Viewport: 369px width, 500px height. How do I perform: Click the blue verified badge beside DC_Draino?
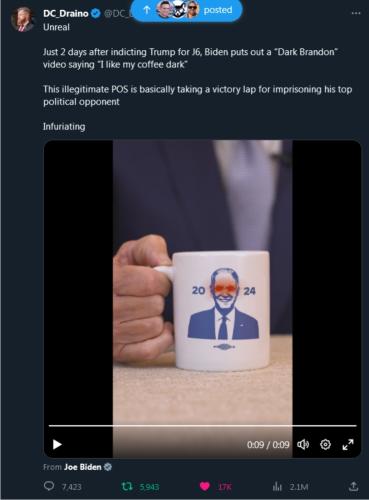click(x=96, y=13)
